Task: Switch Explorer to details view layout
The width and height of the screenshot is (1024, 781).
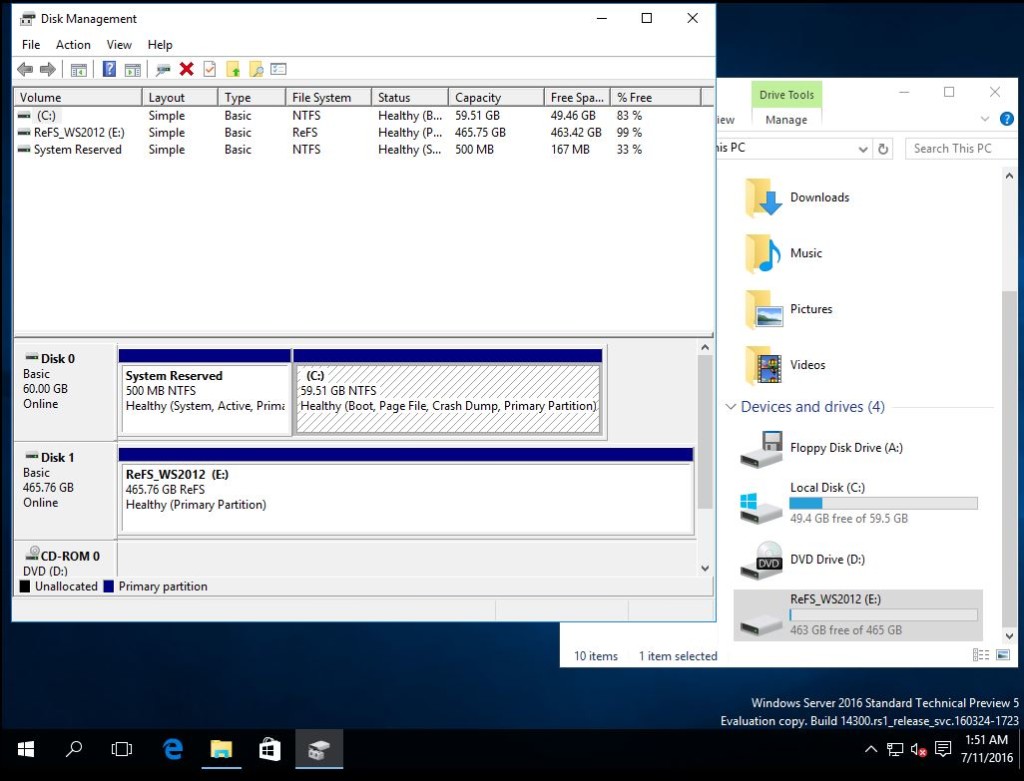Action: pyautogui.click(x=981, y=655)
